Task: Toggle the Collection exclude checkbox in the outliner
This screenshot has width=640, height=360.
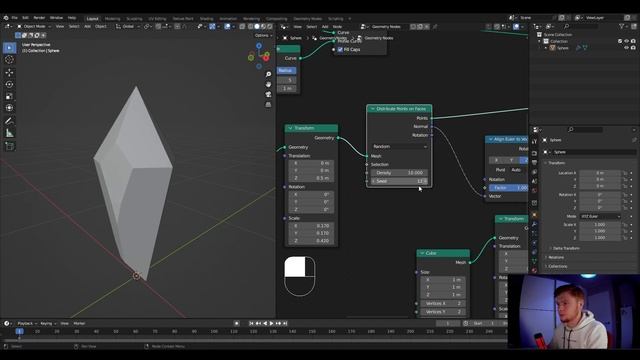Action: pos(620,41)
